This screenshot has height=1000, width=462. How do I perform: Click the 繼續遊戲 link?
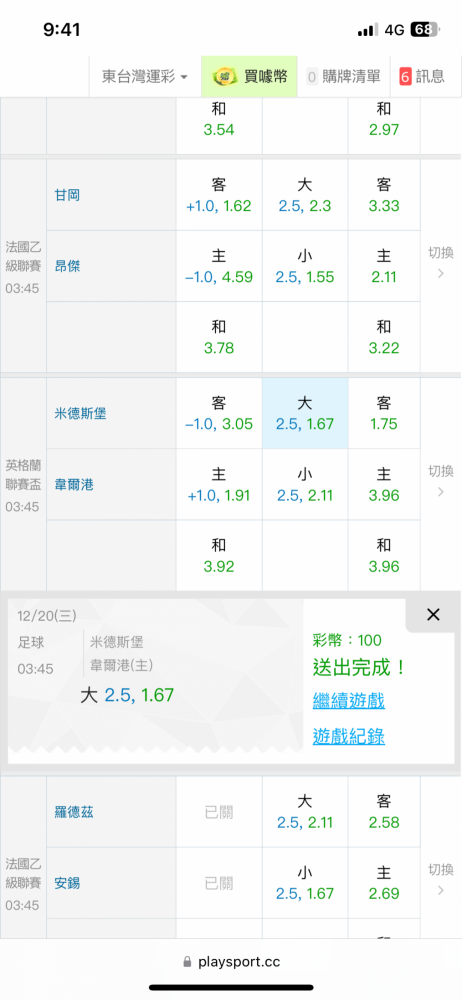click(x=348, y=701)
